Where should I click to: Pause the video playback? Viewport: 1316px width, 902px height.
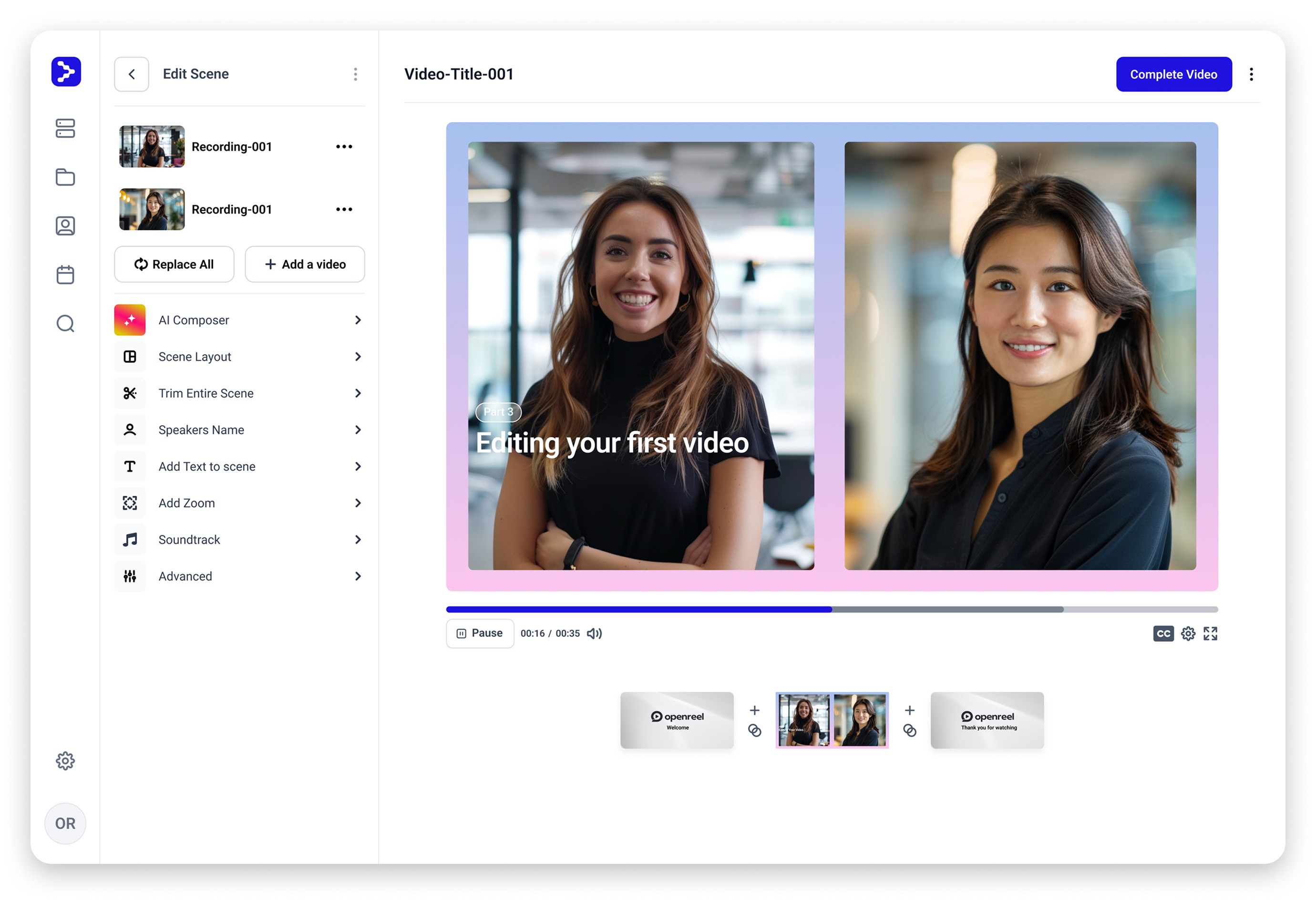(480, 633)
